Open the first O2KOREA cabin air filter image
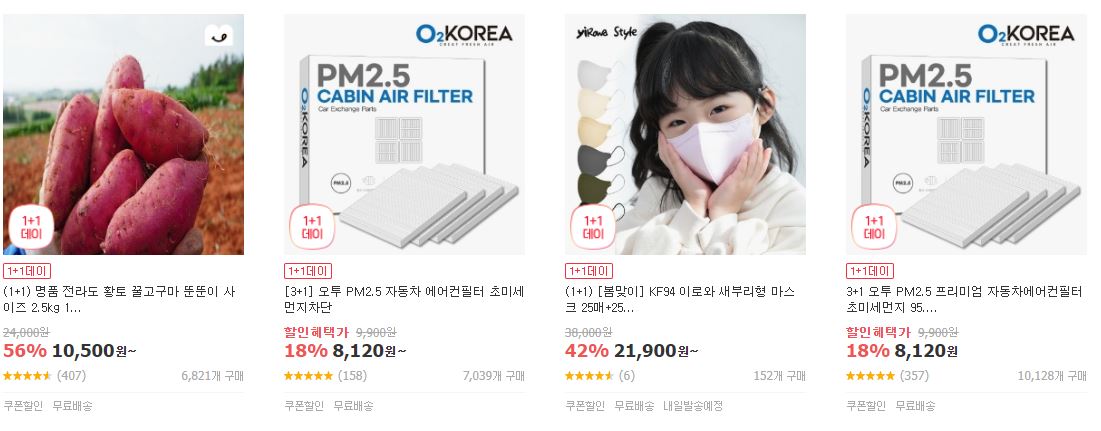Screen dimensions: 1101x431 coord(404,134)
